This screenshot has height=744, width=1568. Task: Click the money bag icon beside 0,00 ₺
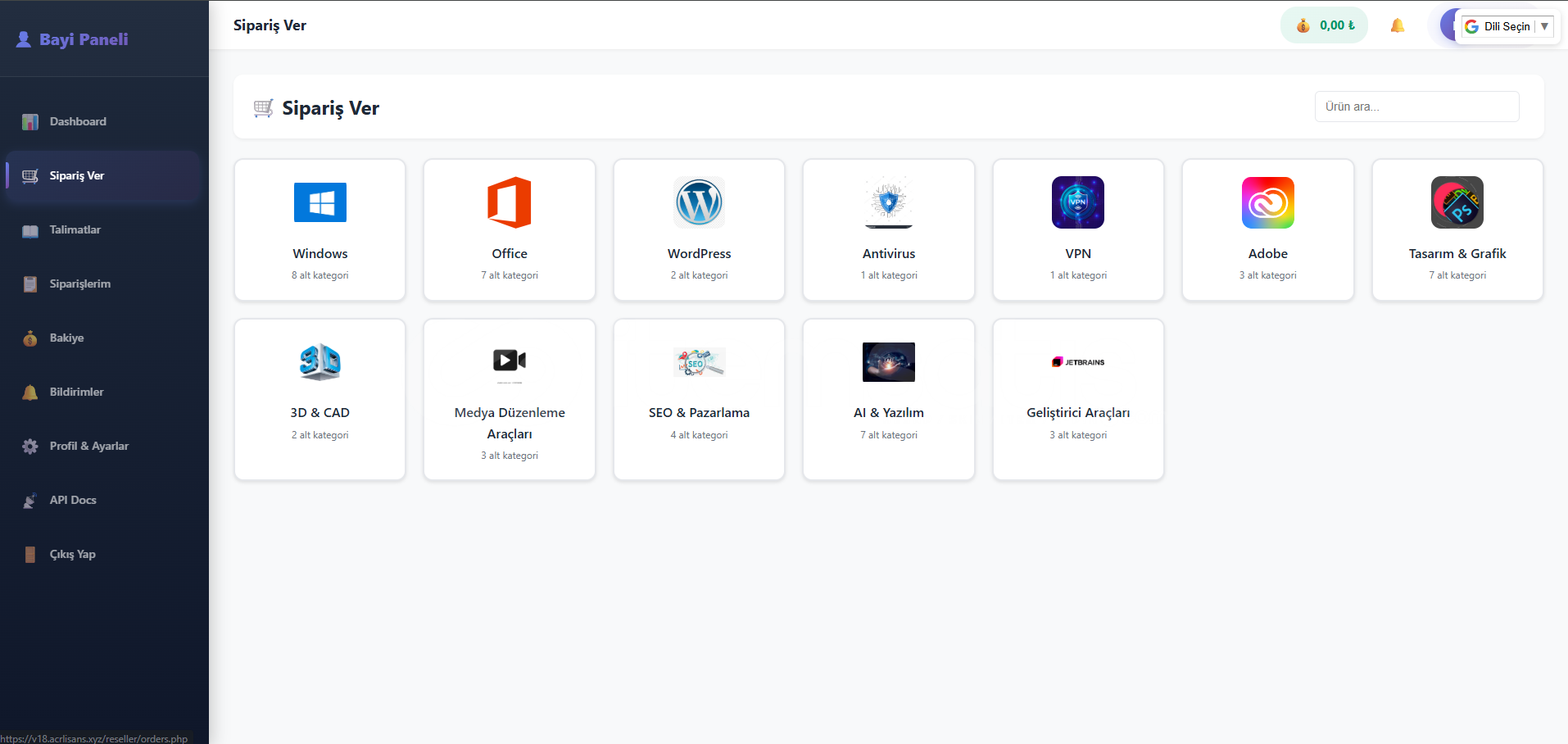[1303, 25]
